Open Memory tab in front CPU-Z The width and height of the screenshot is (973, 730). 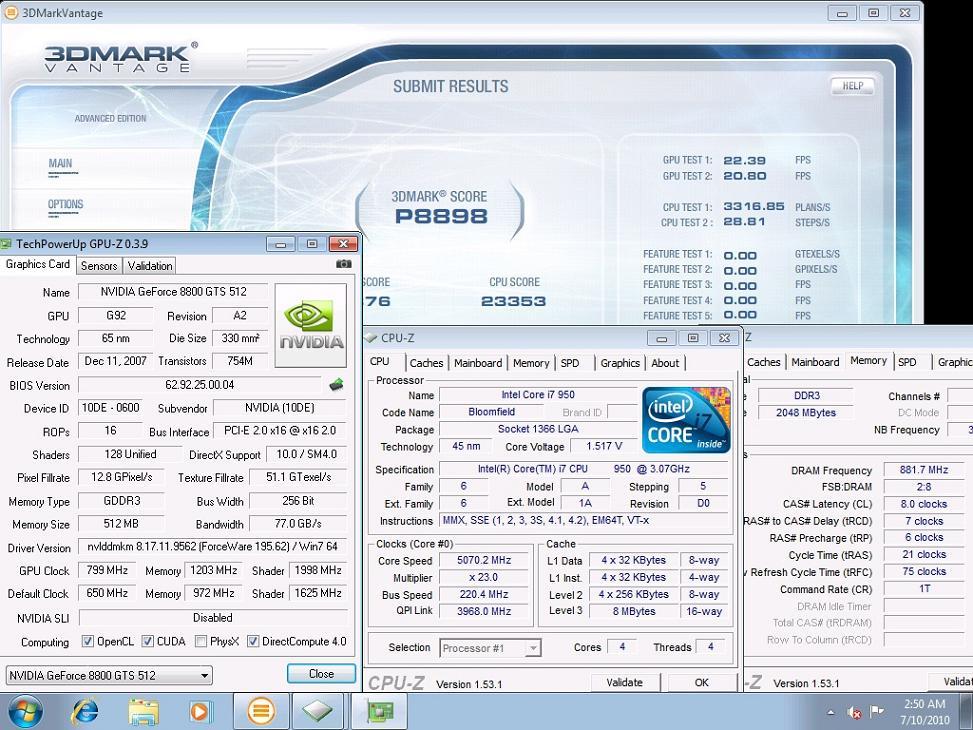(531, 363)
